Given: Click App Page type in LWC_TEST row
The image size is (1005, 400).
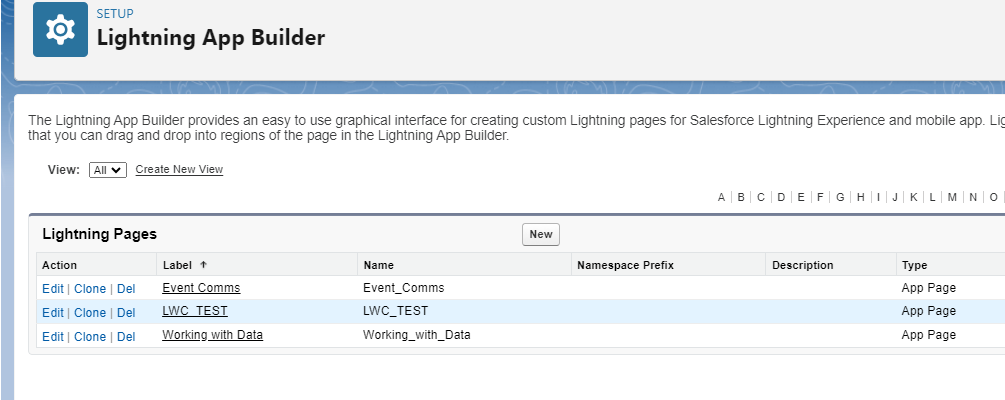Looking at the screenshot, I should tap(929, 311).
